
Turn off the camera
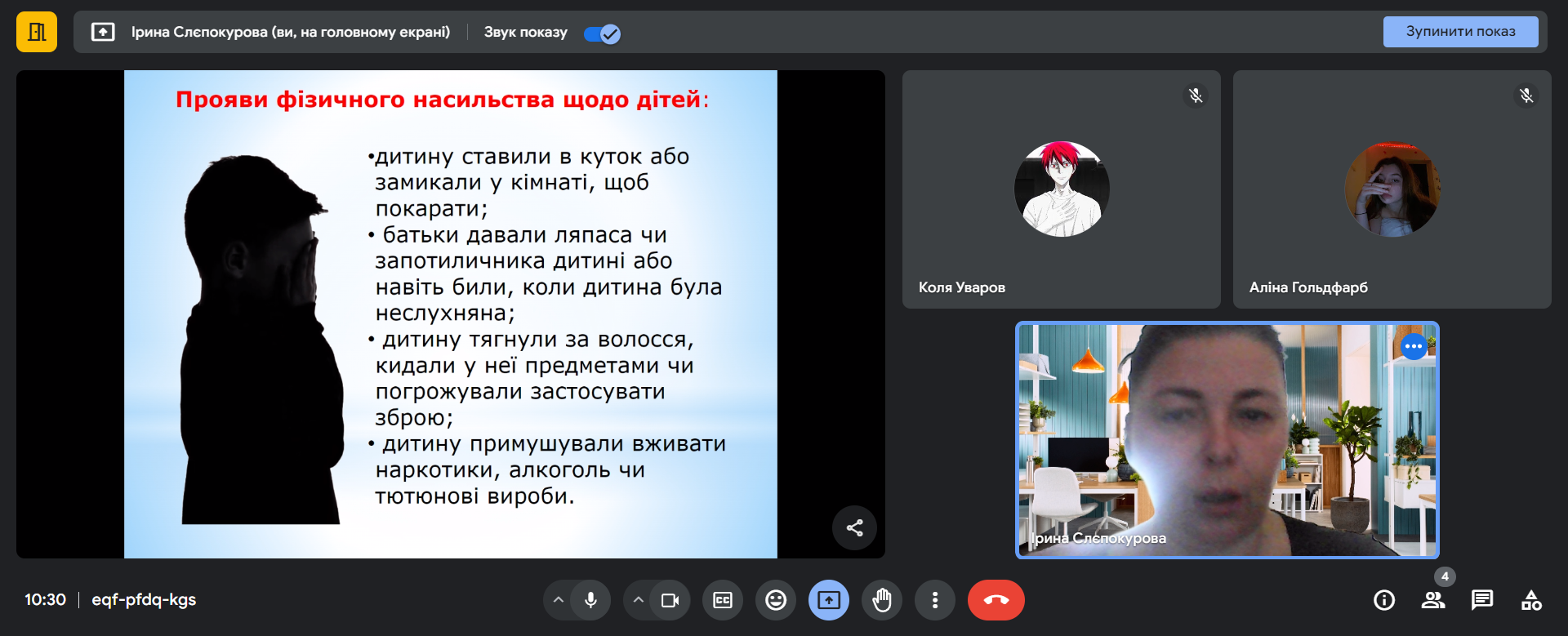point(670,600)
